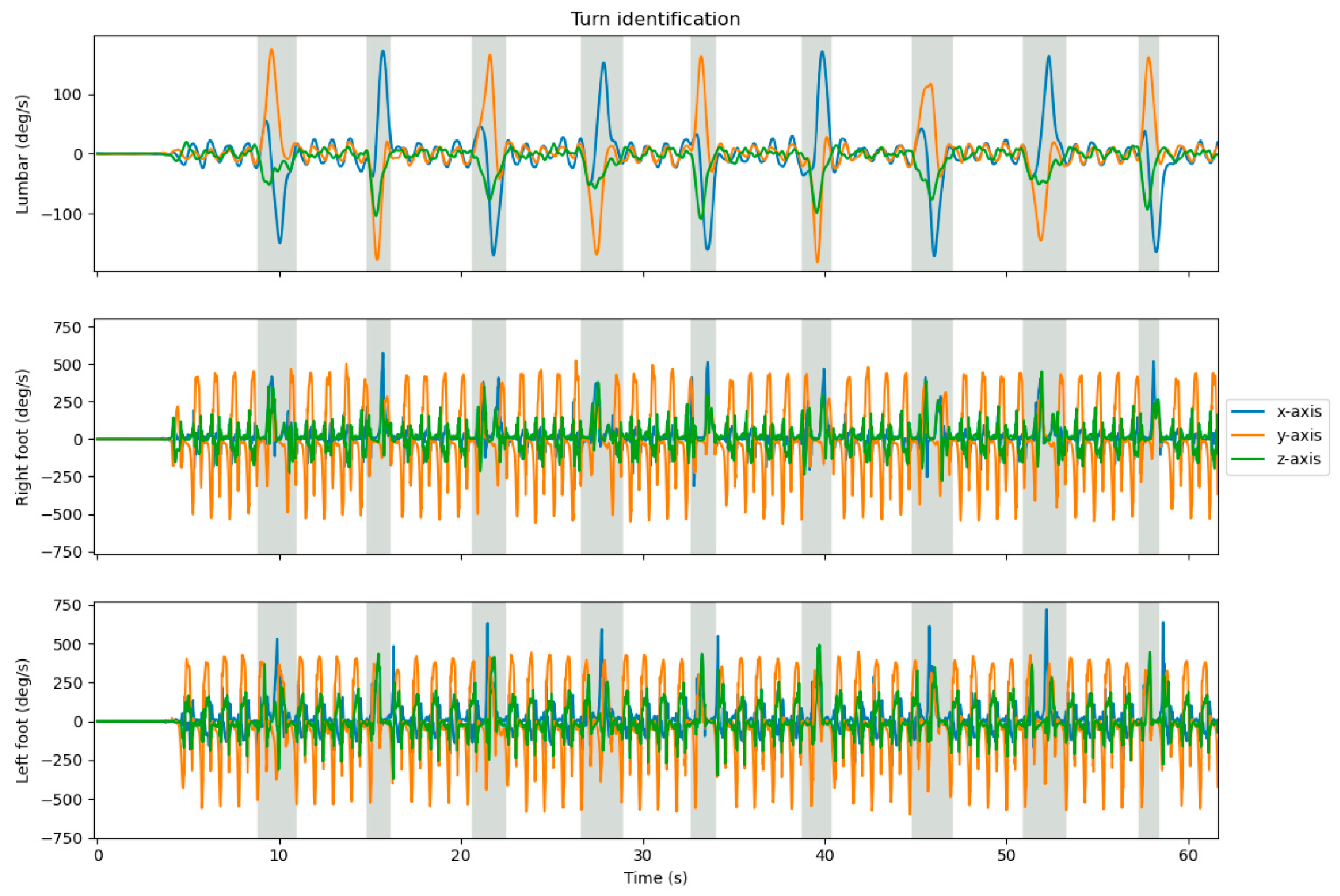Screen dimensions: 1340x896
Task: Click the '-100' tick label on Lumbar plot
Action: pos(62,214)
